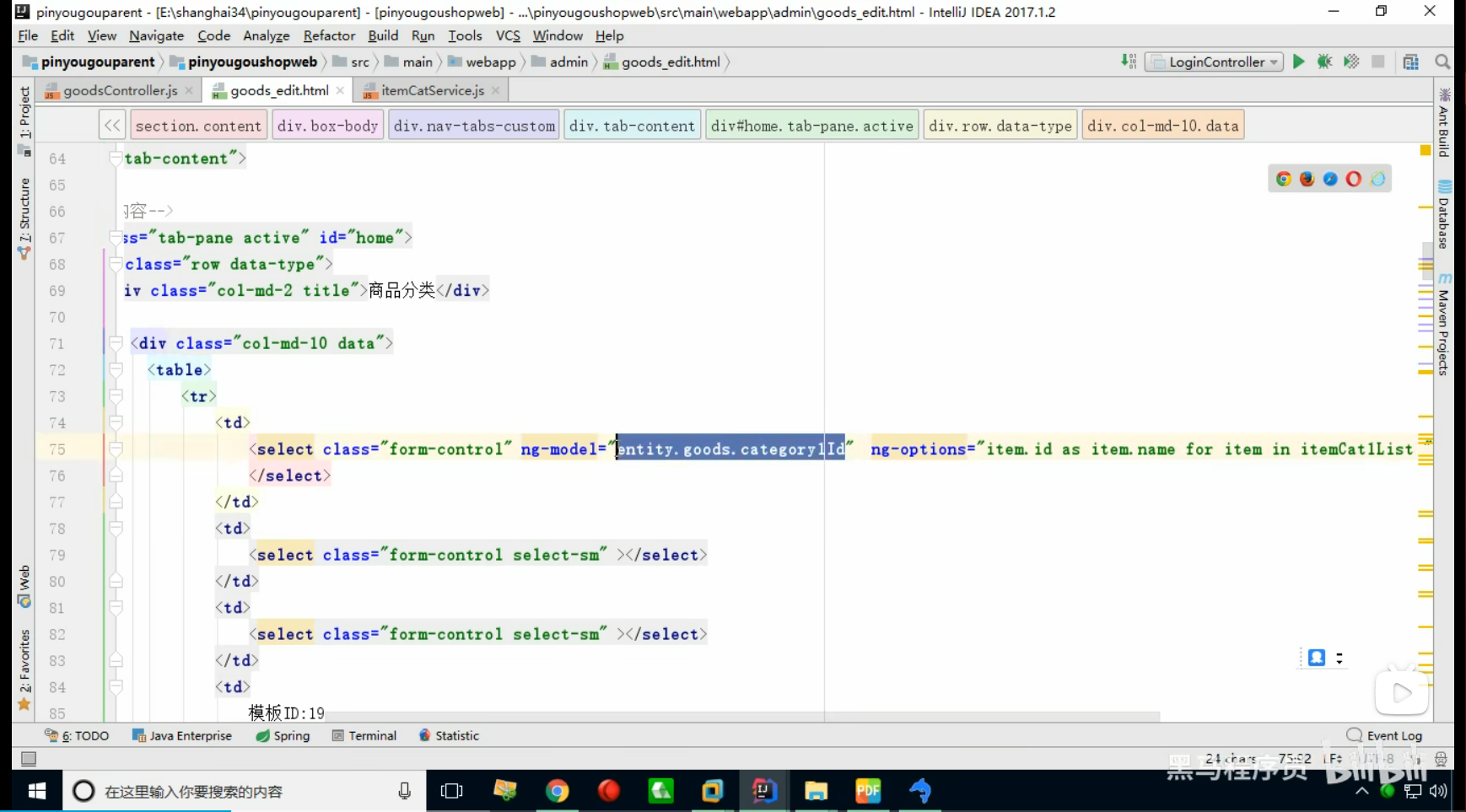The image size is (1466, 812).
Task: Preview page in Opera browser icon
Action: click(1354, 179)
